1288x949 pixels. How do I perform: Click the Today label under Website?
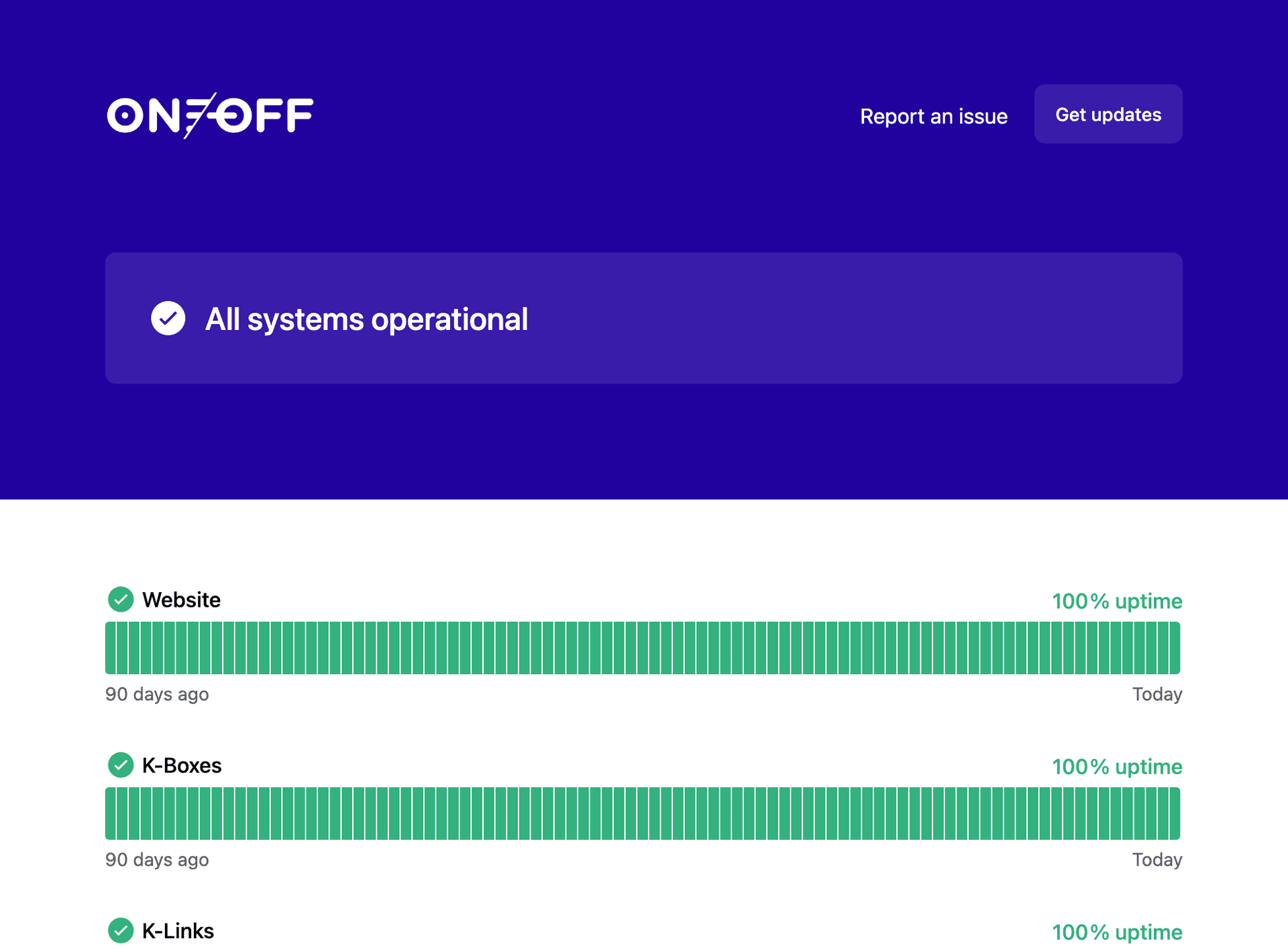pos(1157,694)
